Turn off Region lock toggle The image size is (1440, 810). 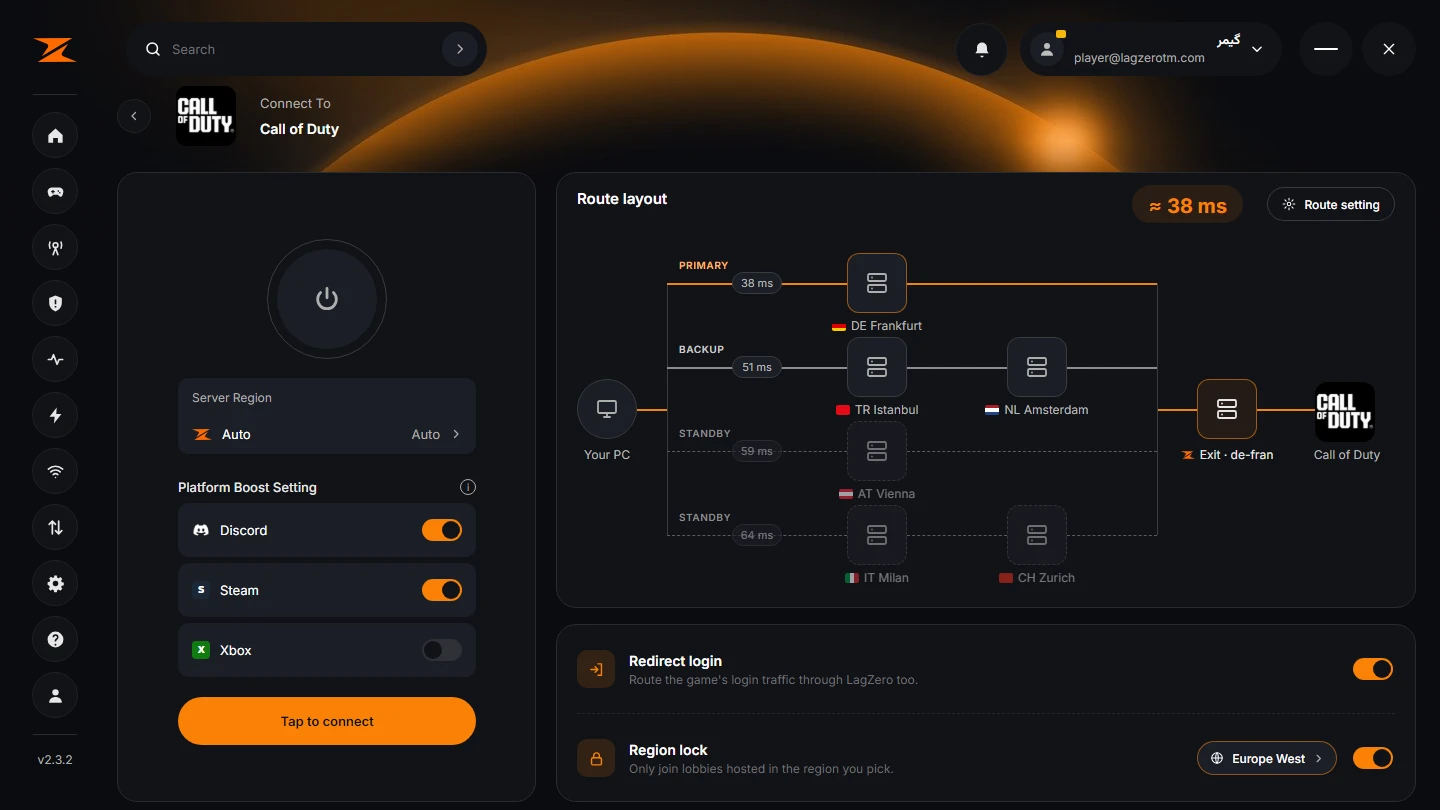click(x=1373, y=758)
